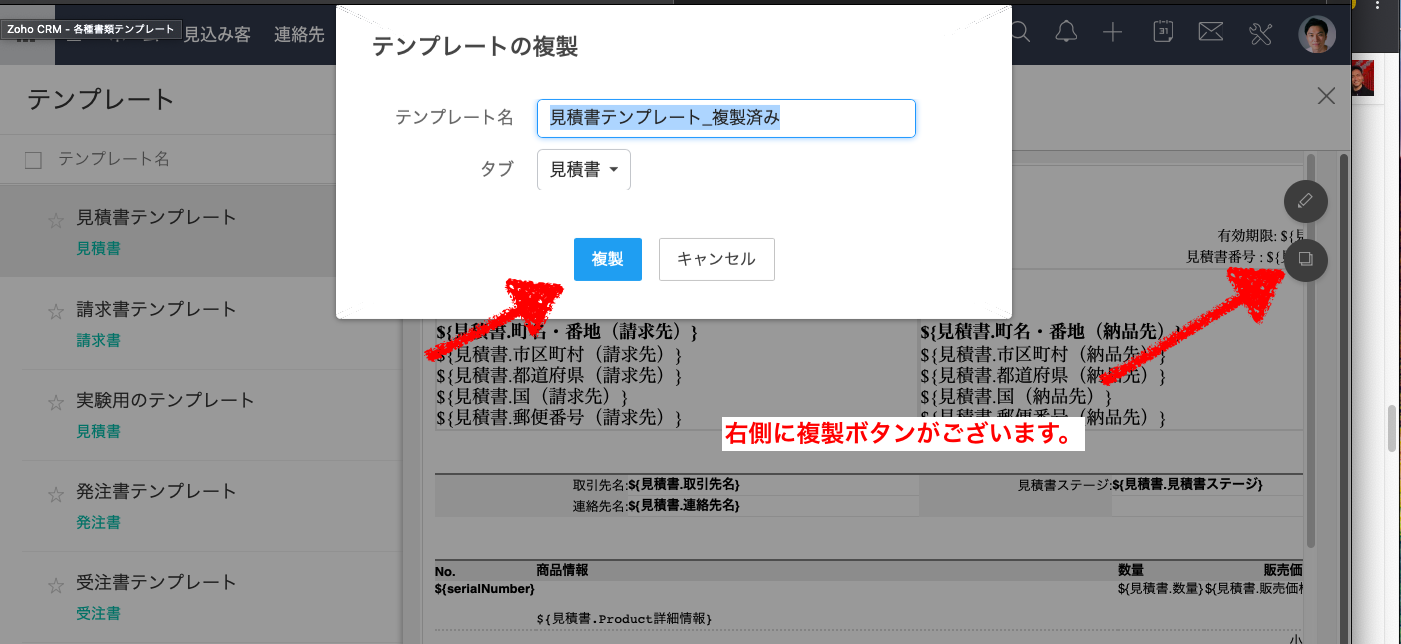Open the mail icon in the top bar
Screen dimensions: 1401x644
1209,32
